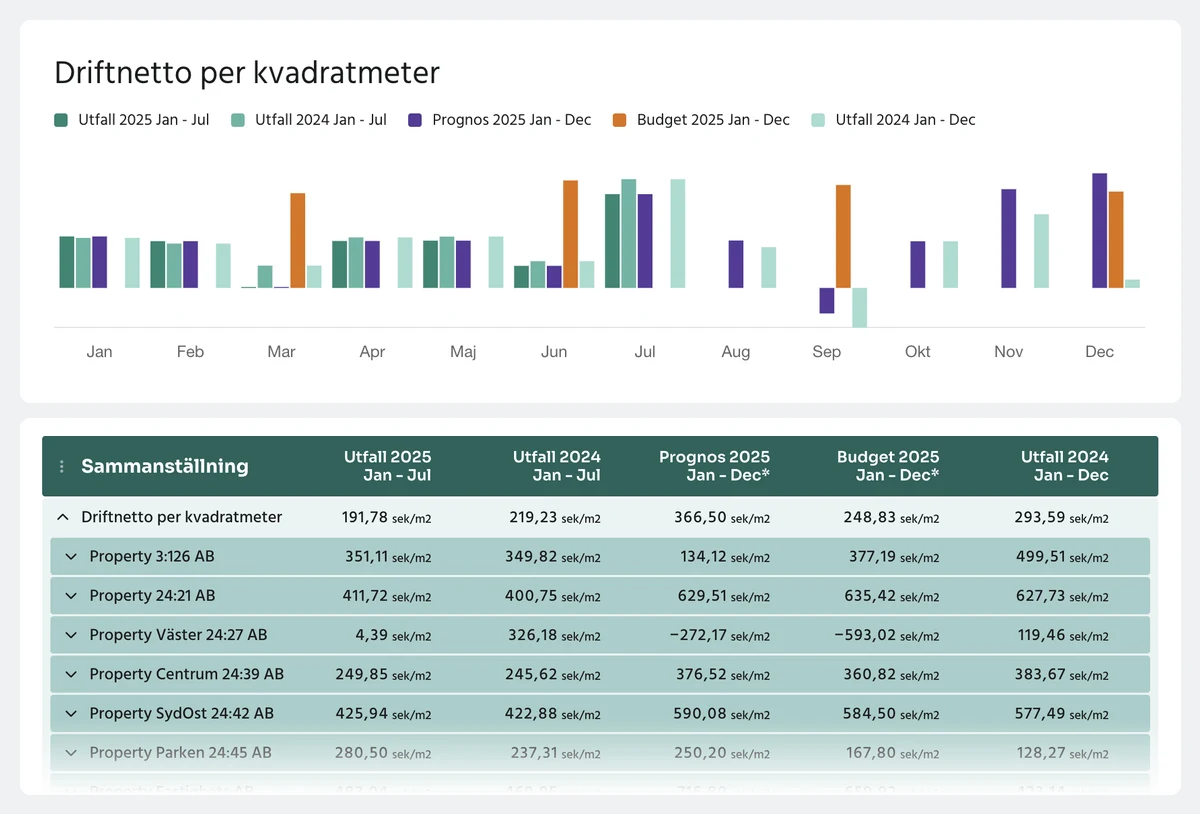The image size is (1200, 814).
Task: Sort by the Utfall 2024 Jan - Jul header
Action: (557, 466)
